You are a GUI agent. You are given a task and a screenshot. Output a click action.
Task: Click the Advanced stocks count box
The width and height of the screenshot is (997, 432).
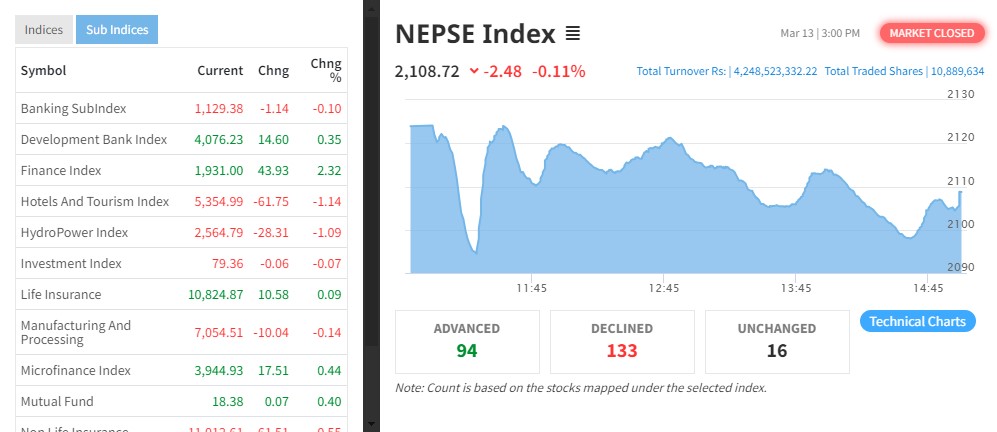pos(467,340)
